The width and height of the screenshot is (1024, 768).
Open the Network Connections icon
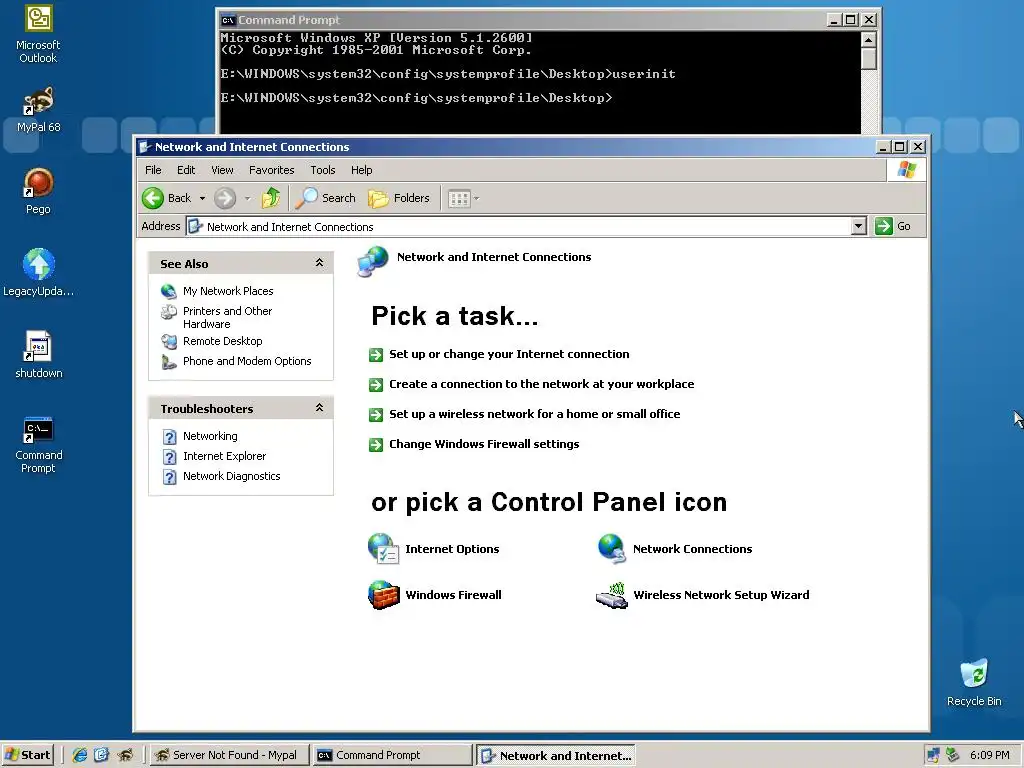coord(612,549)
